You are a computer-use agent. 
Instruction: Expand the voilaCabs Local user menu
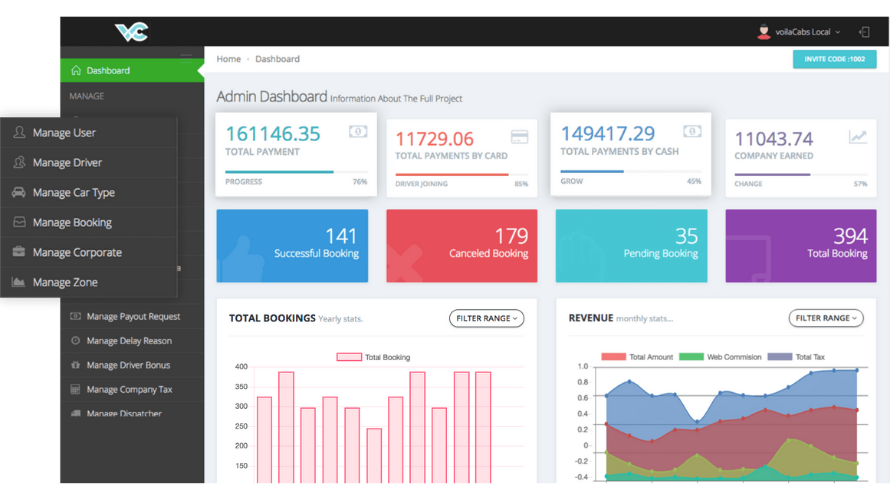coord(799,32)
